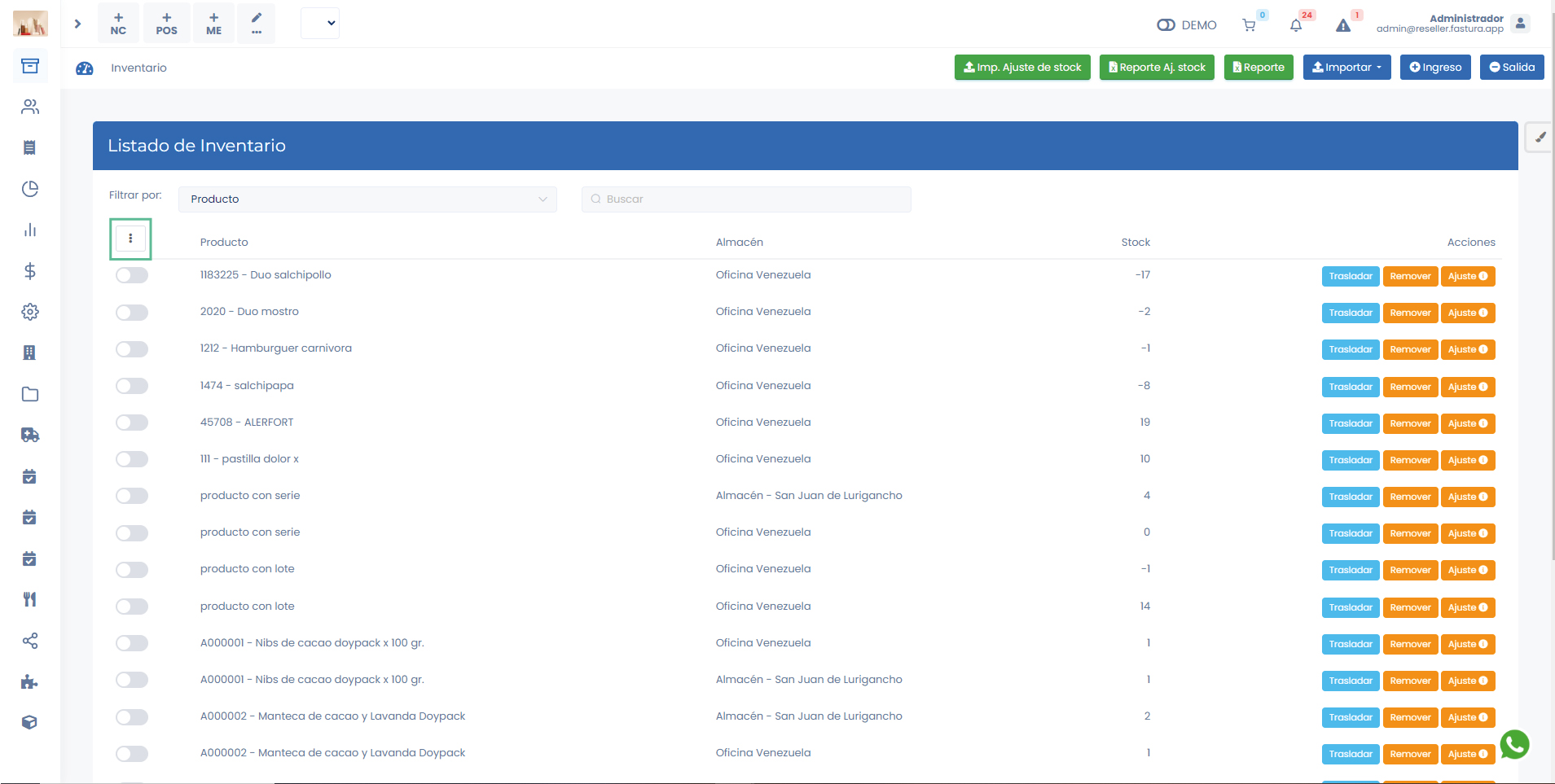Image resolution: width=1555 pixels, height=784 pixels.
Task: Switch the DEMO mode toggle
Action: click(x=1166, y=25)
